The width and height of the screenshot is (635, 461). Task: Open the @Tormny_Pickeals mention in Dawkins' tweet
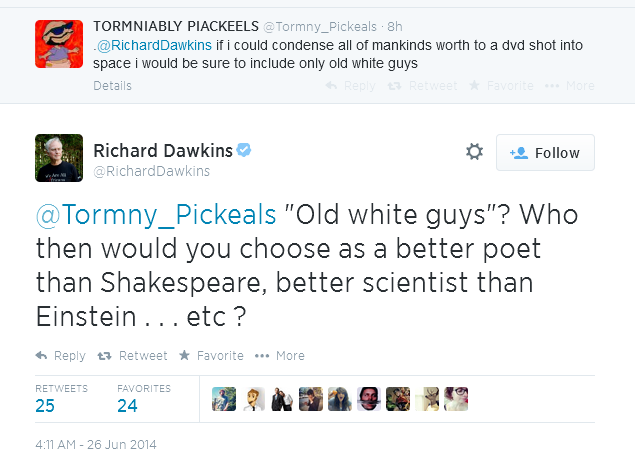click(156, 214)
